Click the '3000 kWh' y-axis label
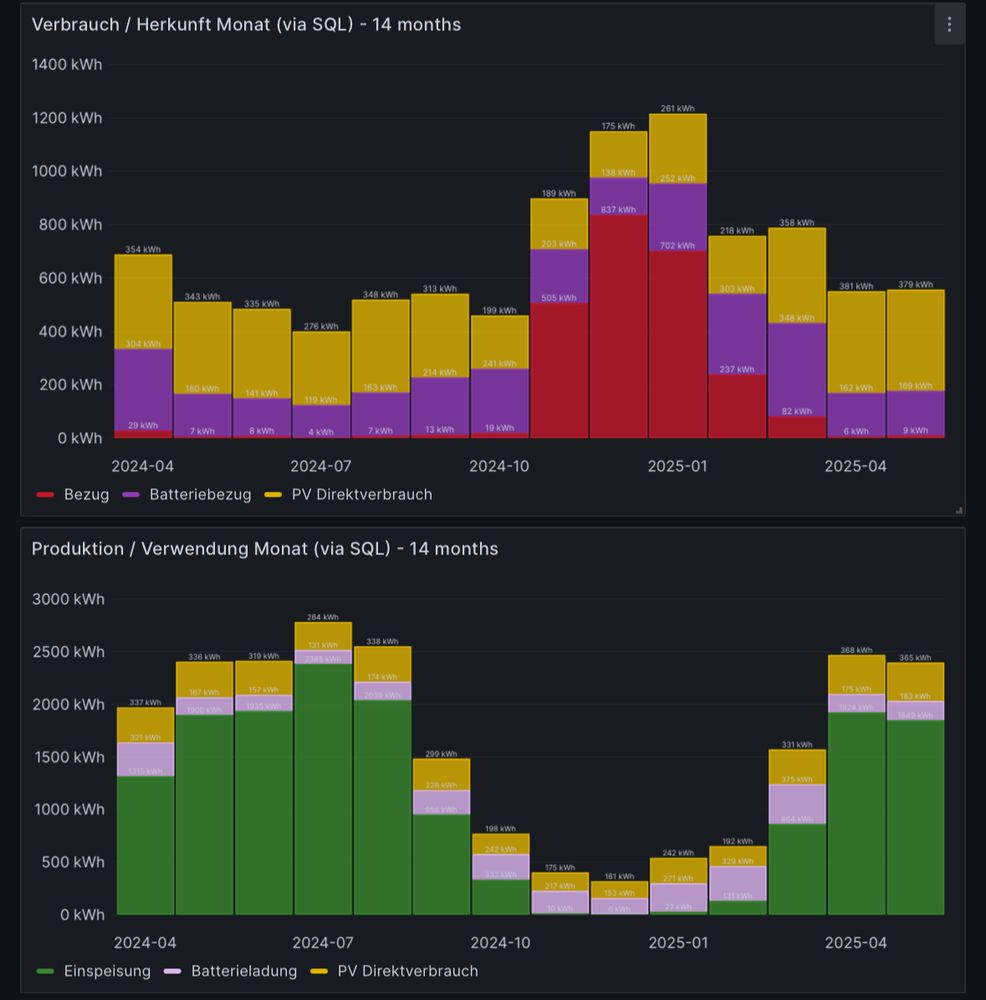The height and width of the screenshot is (1000, 986). click(68, 599)
